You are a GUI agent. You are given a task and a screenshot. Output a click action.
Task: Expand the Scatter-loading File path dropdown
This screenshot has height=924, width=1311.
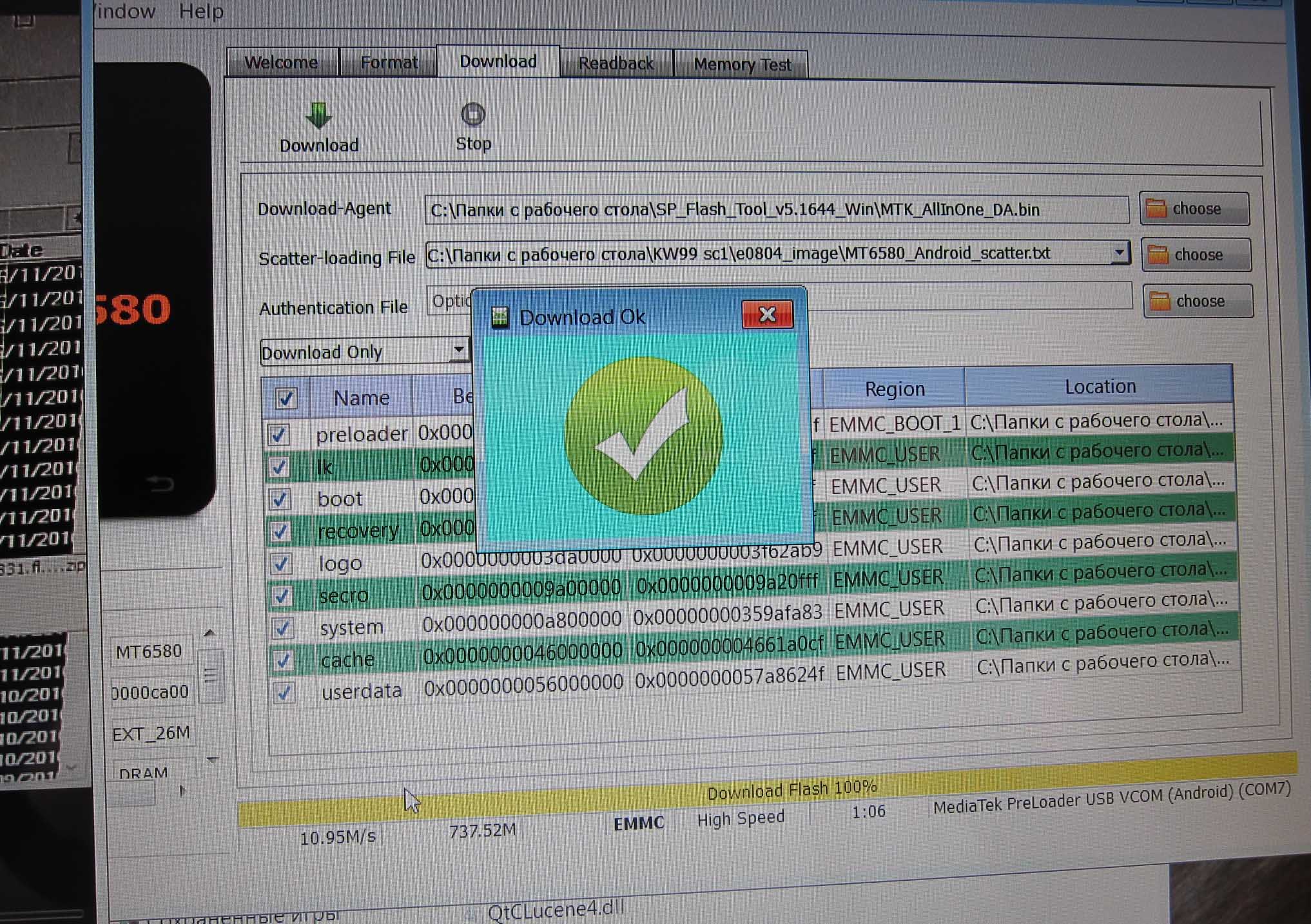click(1120, 253)
